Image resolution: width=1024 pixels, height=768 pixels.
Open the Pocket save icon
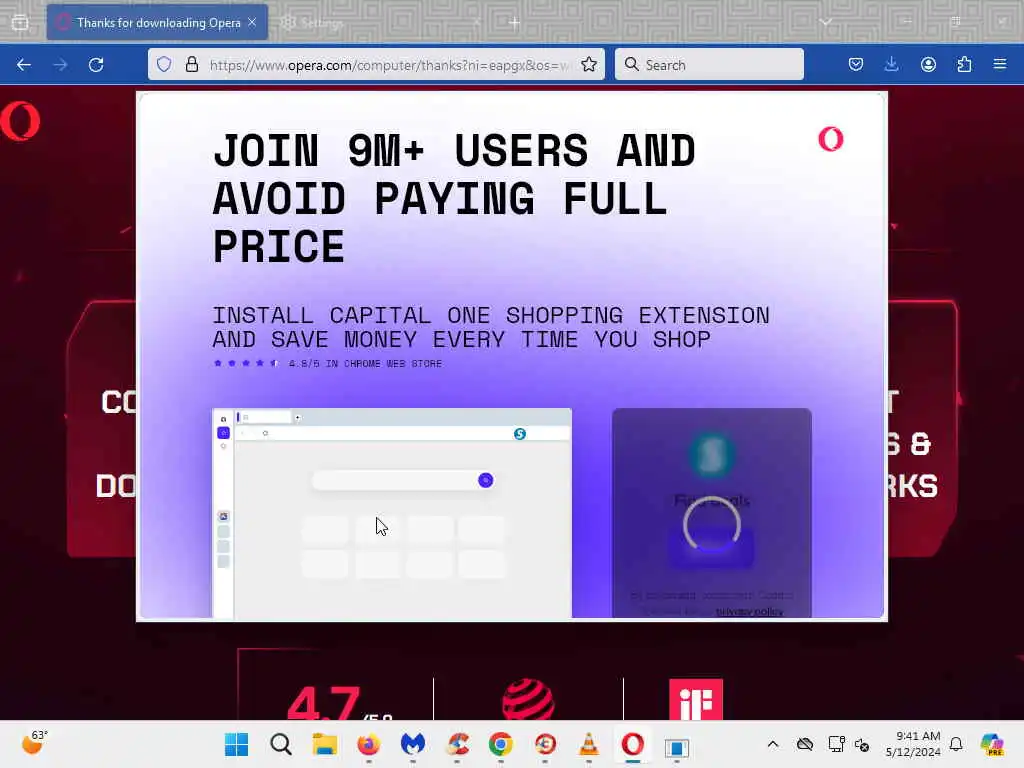(x=856, y=64)
